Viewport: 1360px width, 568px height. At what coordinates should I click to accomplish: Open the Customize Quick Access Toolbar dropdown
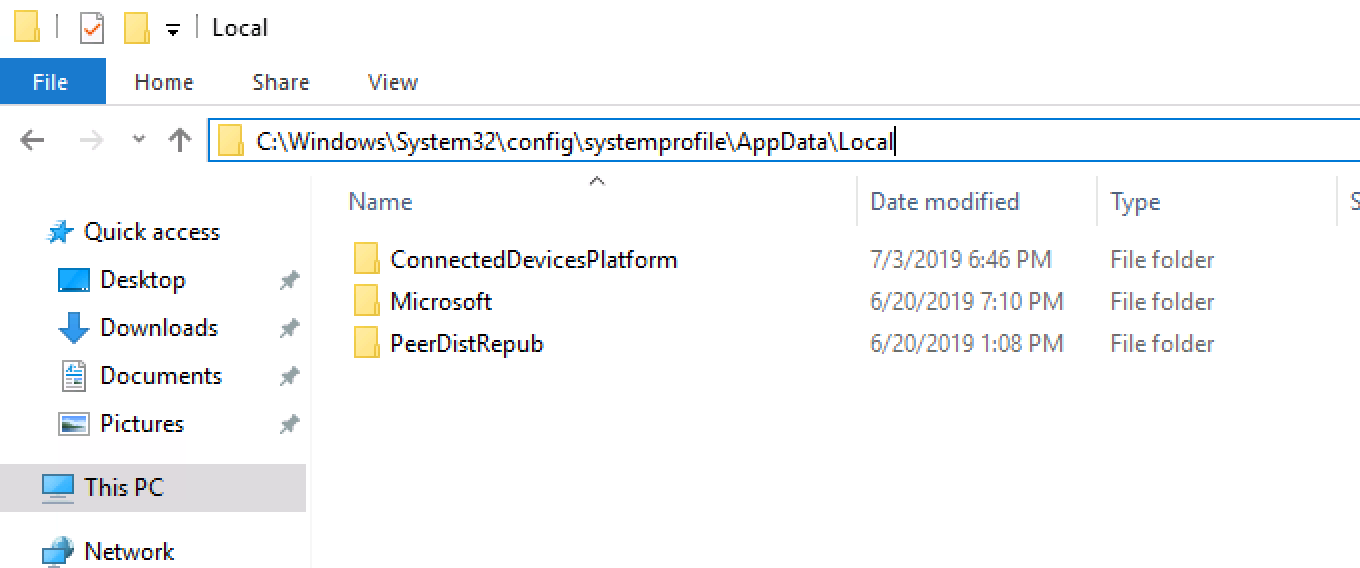(173, 30)
